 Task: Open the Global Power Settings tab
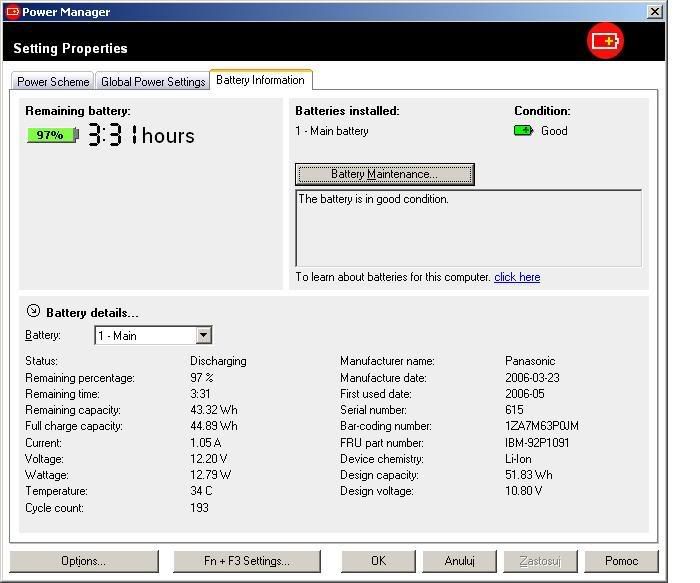coord(152,82)
